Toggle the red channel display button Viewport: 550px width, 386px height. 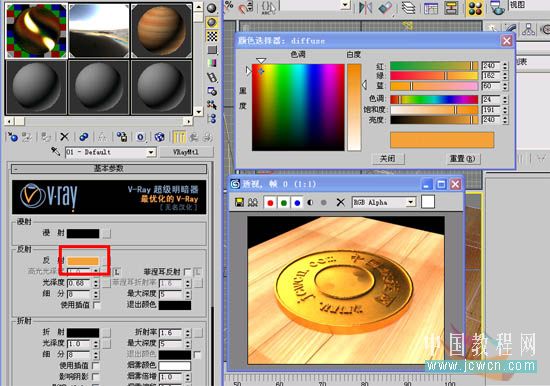[270, 203]
